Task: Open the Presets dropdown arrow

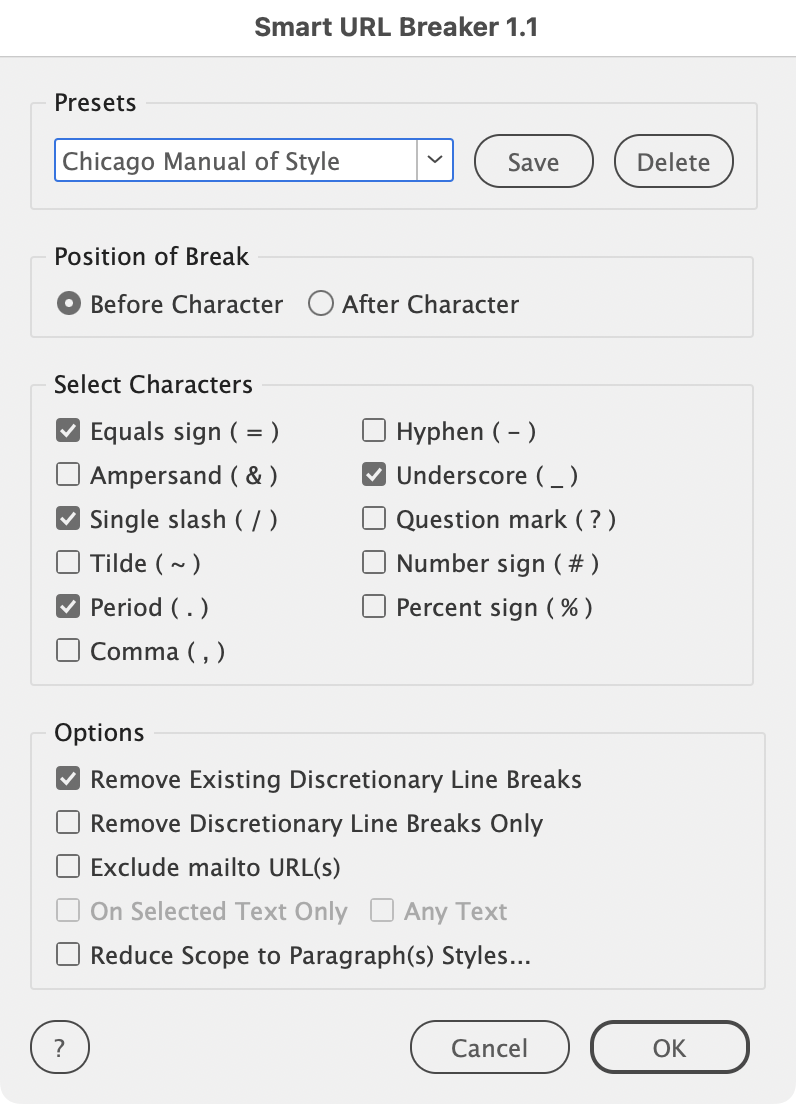Action: 435,160
